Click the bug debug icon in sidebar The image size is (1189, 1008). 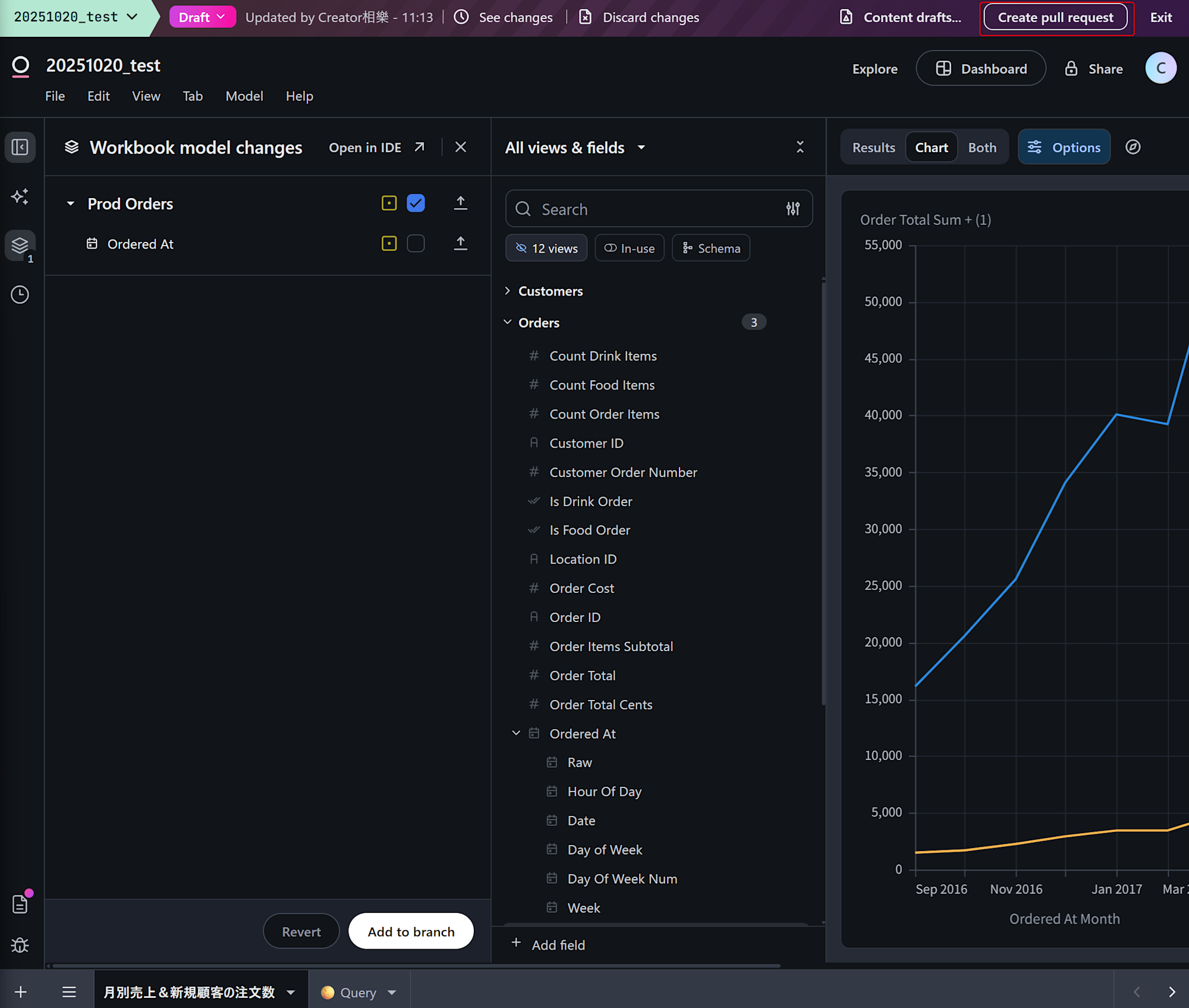pos(20,944)
